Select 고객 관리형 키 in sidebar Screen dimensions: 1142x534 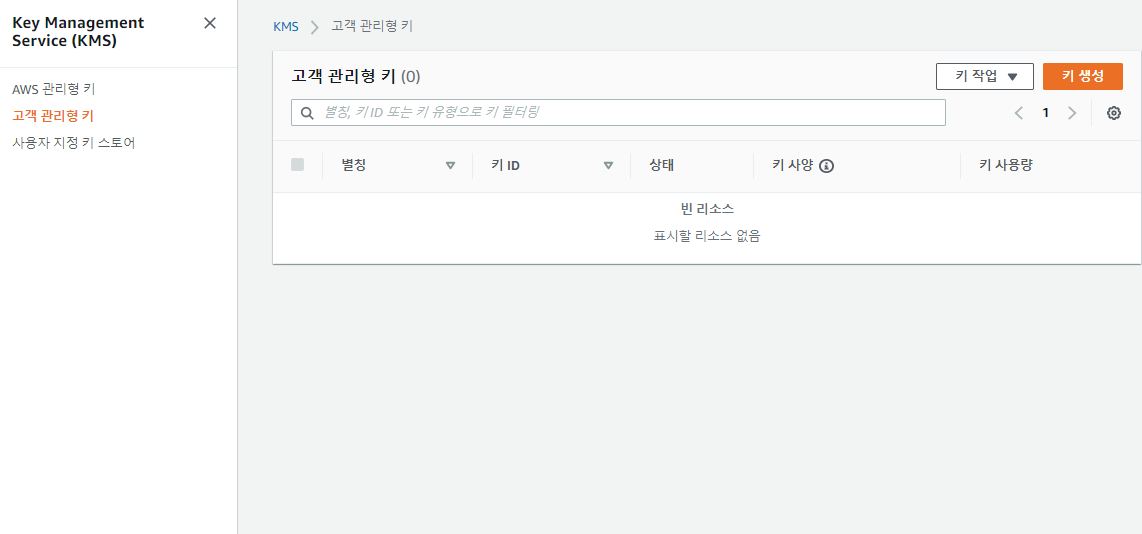52,115
